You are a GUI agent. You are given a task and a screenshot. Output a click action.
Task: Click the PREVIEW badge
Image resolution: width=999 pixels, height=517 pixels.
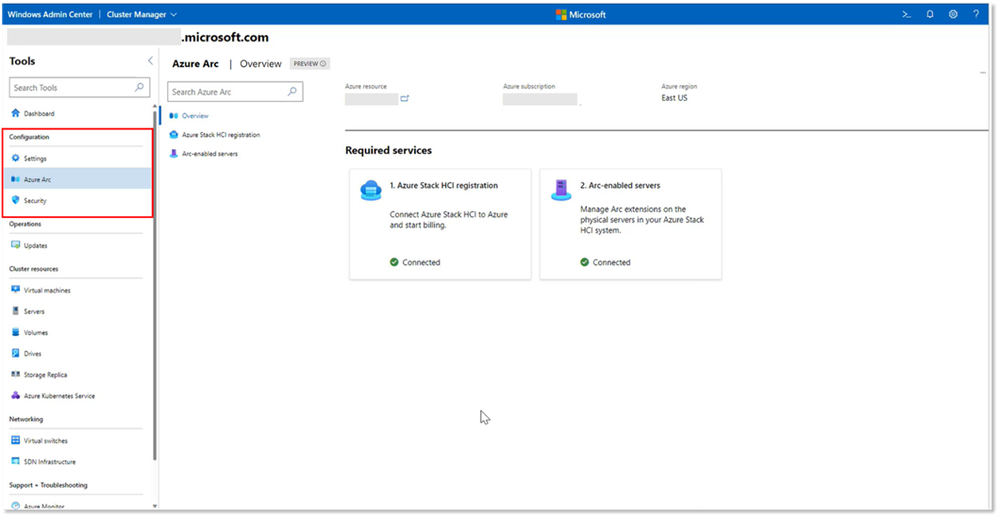tap(310, 64)
